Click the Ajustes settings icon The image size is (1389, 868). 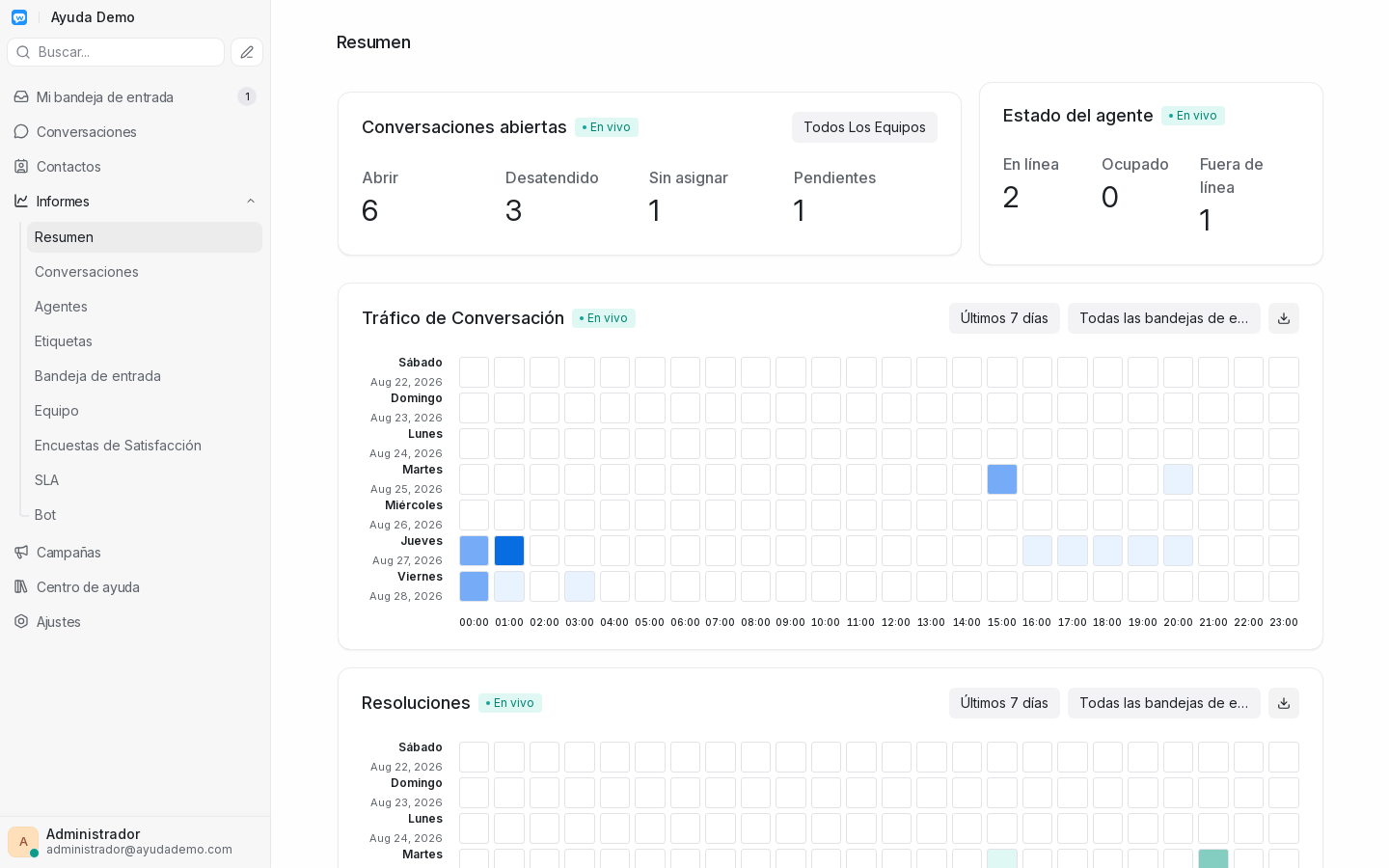coord(21,621)
